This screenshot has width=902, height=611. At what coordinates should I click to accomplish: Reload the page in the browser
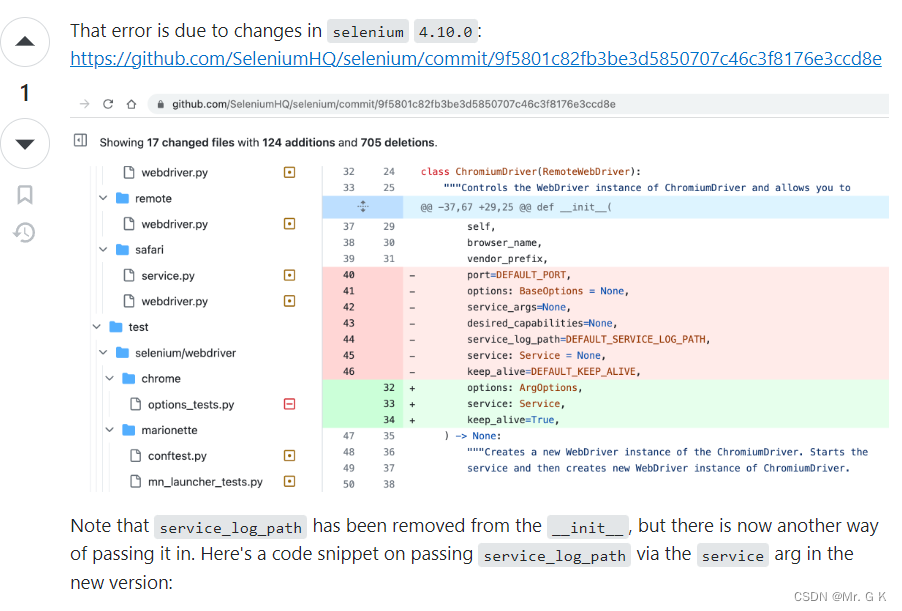pyautogui.click(x=108, y=104)
